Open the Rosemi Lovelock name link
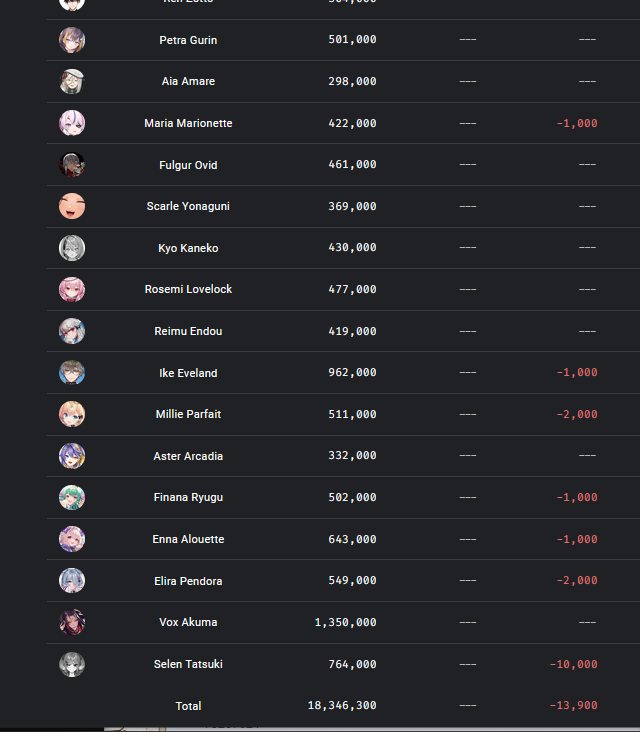Image resolution: width=640 pixels, height=732 pixels. click(188, 289)
